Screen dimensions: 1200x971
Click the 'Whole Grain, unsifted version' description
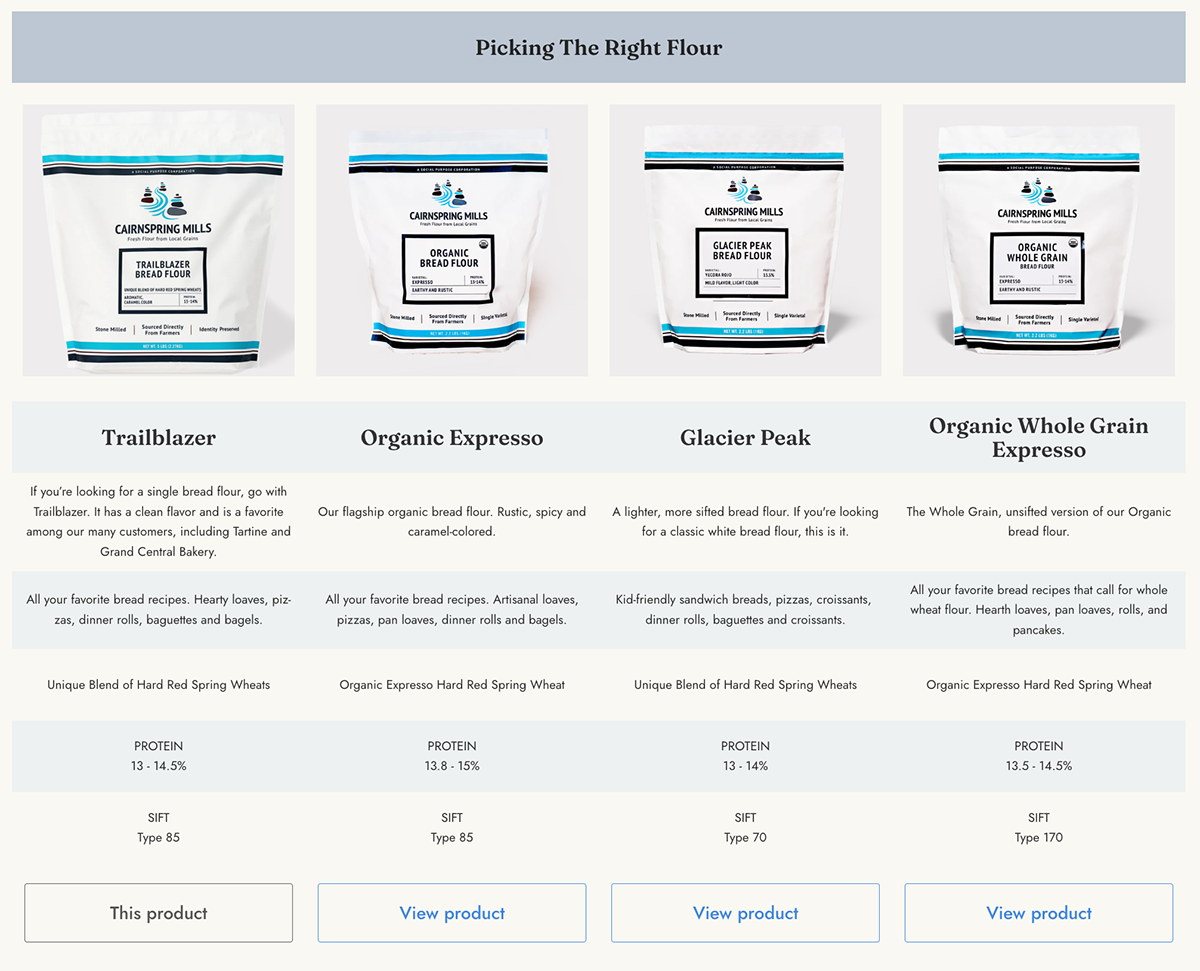1039,521
